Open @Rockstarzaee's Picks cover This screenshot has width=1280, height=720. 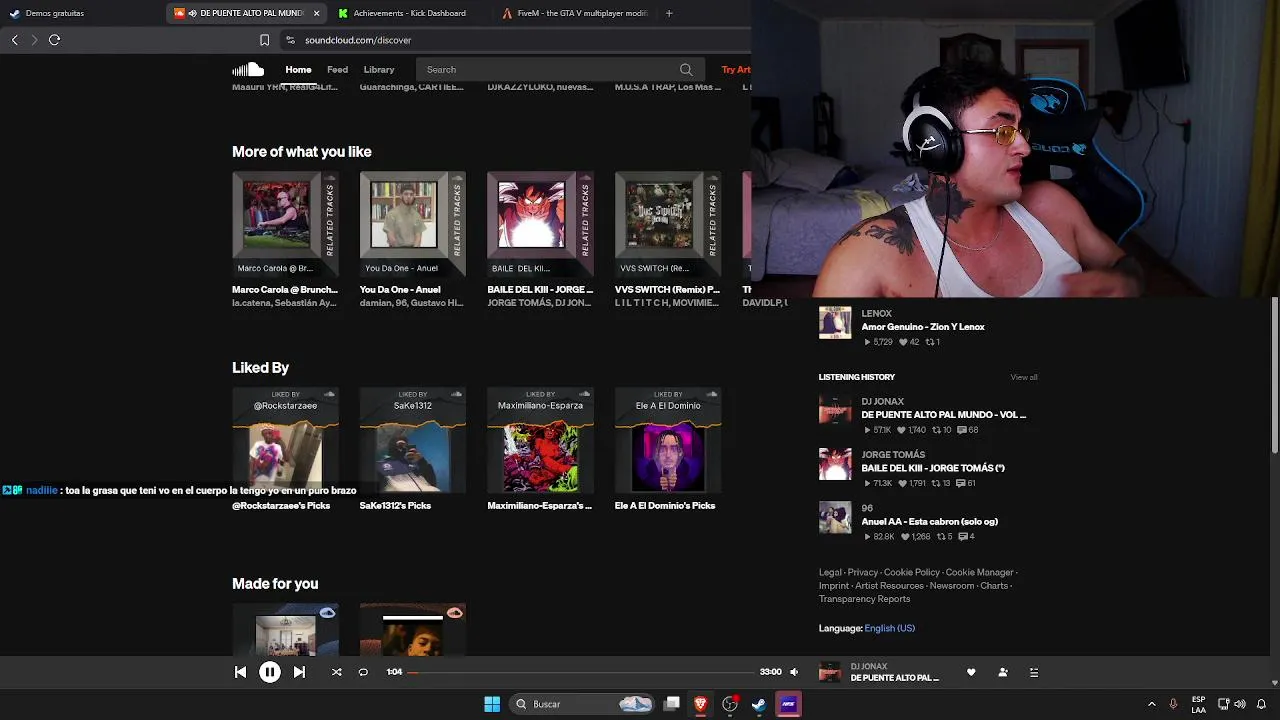[x=285, y=441]
